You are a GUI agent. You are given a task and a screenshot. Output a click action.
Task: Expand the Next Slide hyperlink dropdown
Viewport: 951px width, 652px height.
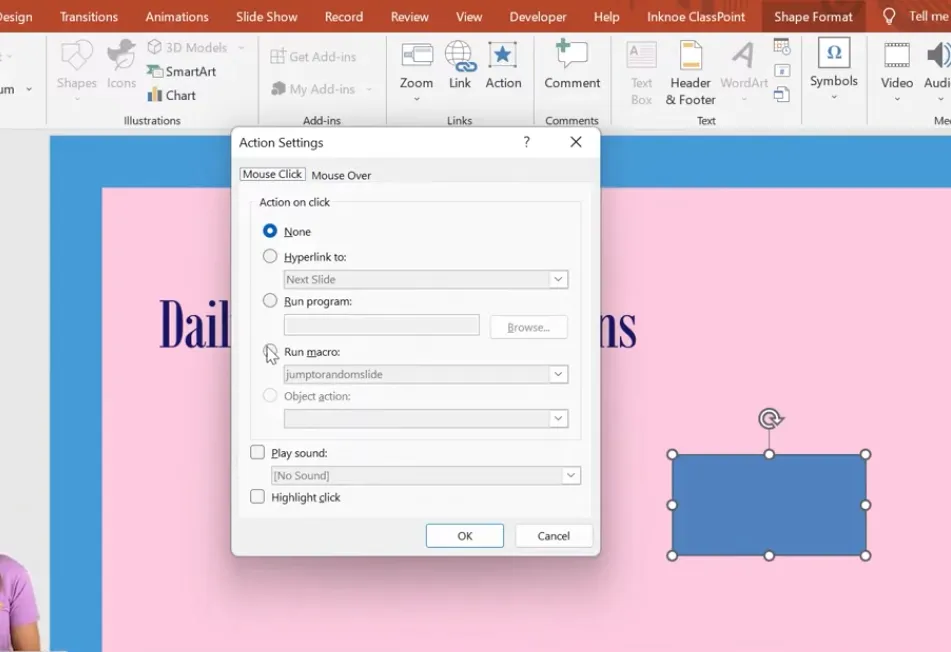[558, 280]
